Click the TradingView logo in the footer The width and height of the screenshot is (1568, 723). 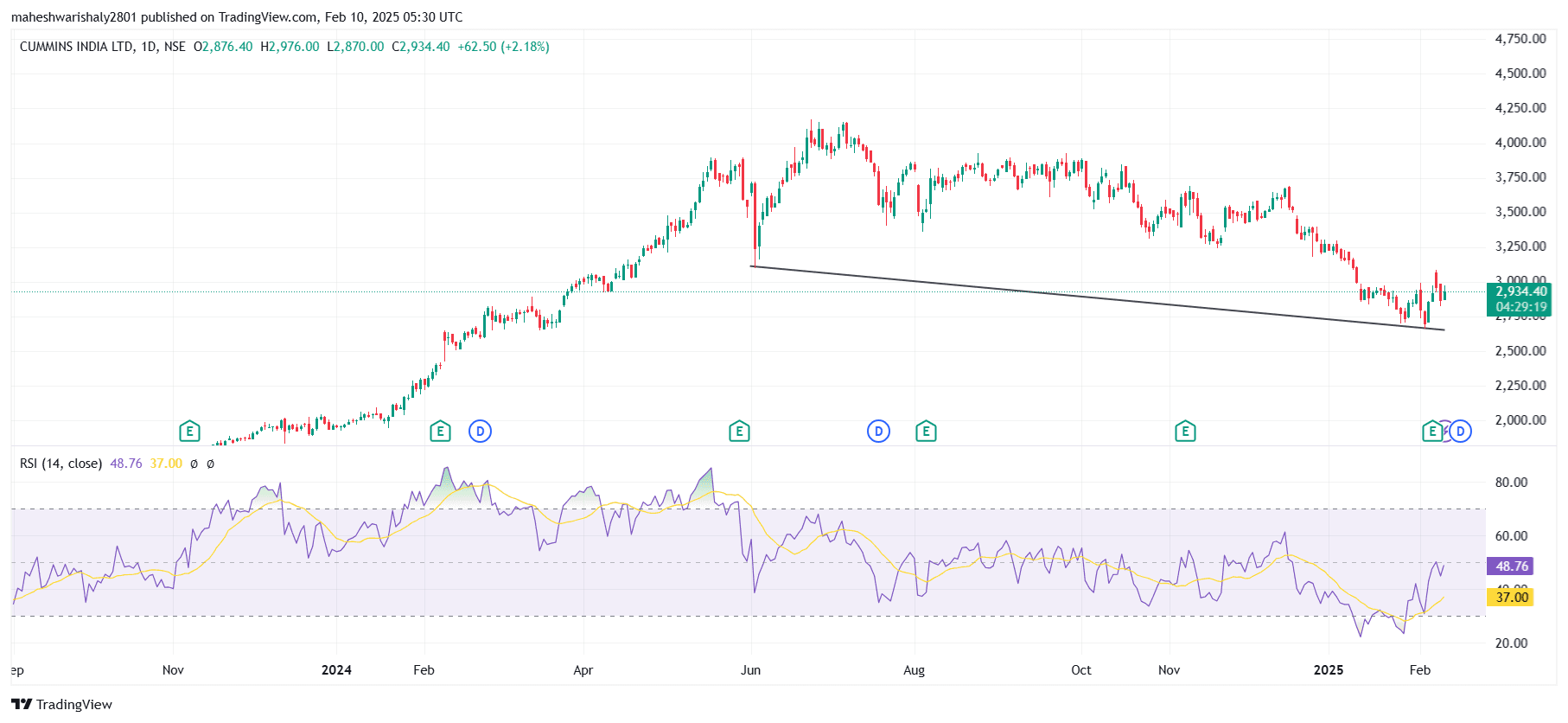coord(61,704)
